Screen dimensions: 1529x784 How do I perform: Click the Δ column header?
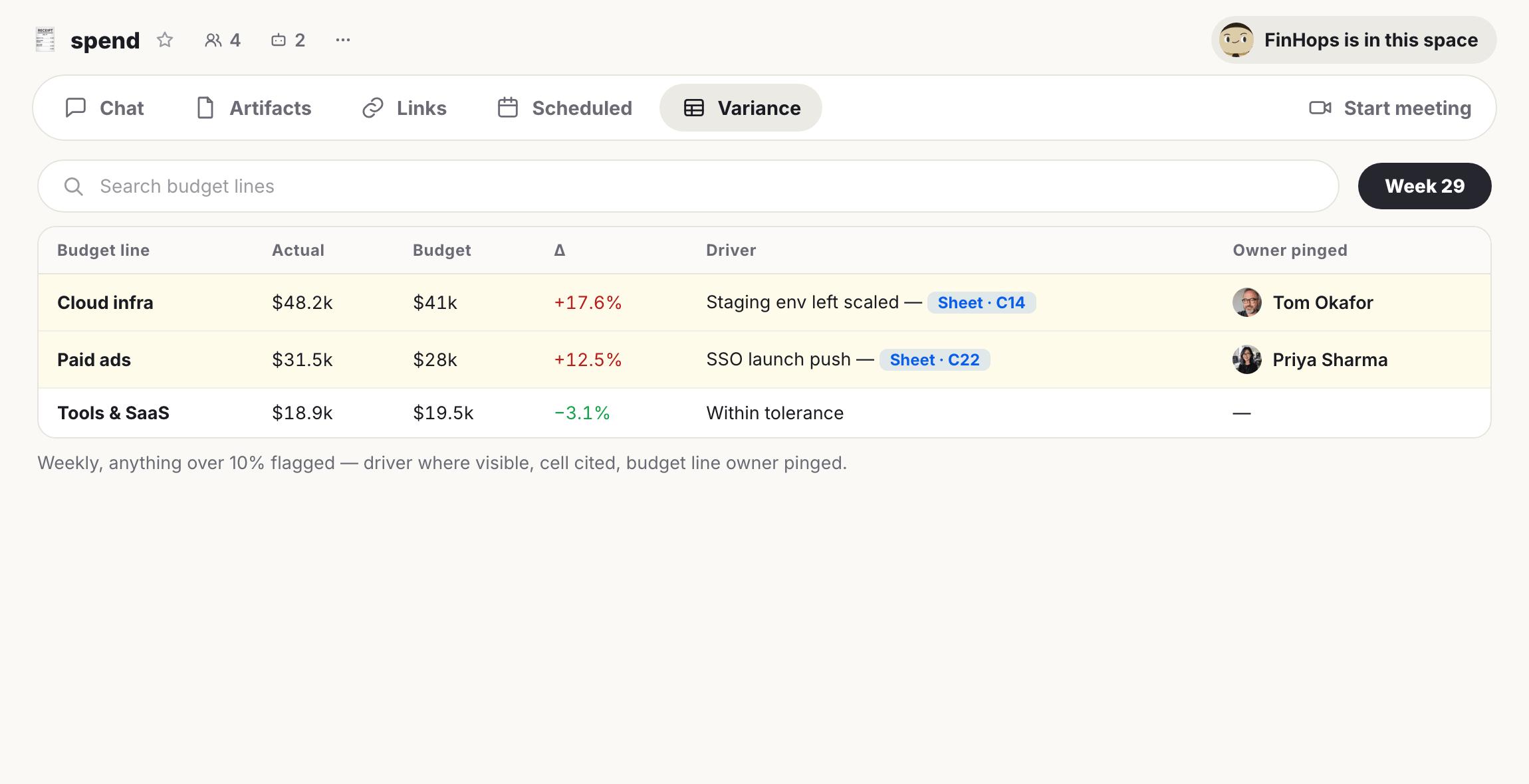point(560,250)
